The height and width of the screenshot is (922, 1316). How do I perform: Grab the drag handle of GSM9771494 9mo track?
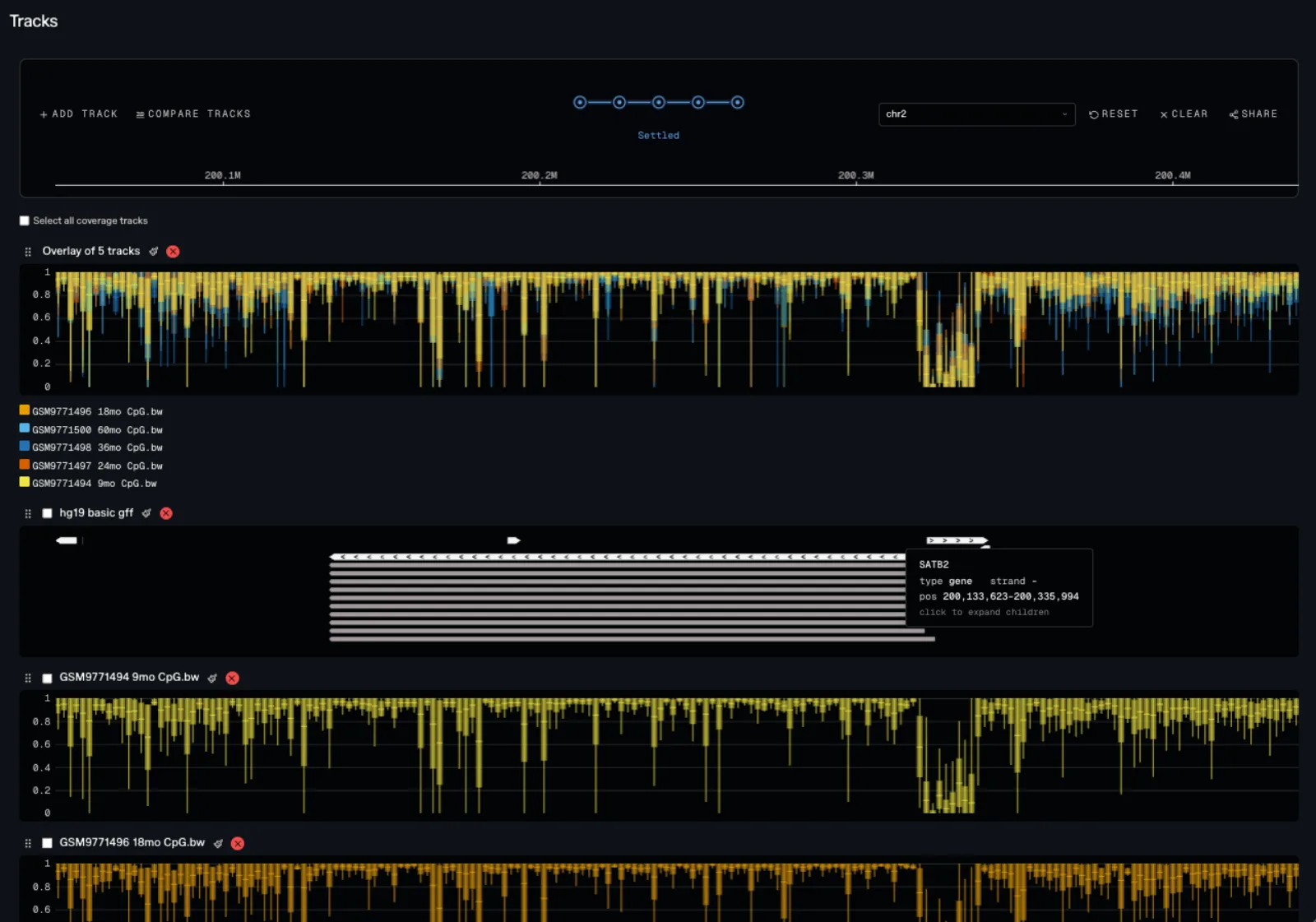coord(28,679)
